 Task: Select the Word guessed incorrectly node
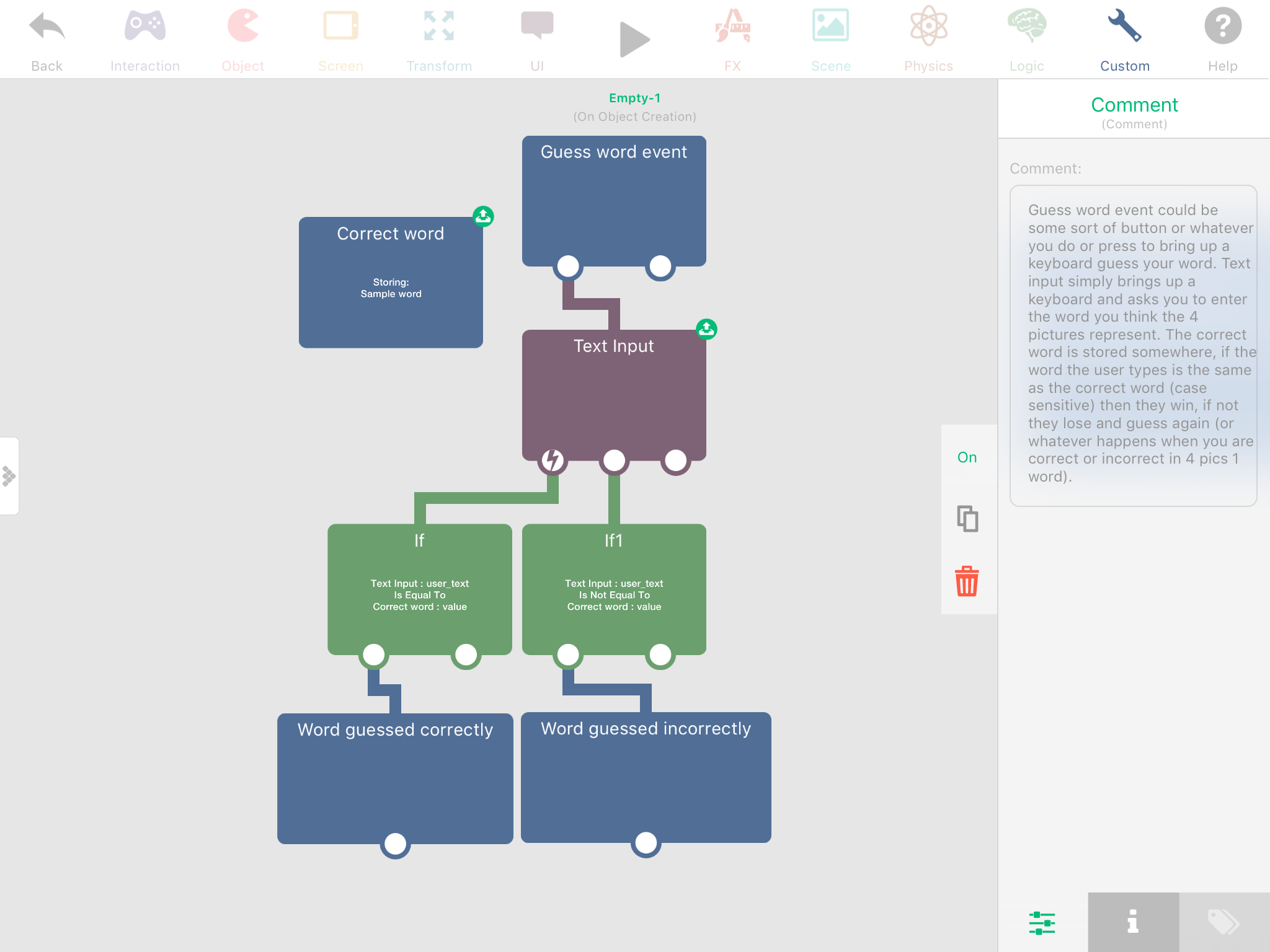646,777
